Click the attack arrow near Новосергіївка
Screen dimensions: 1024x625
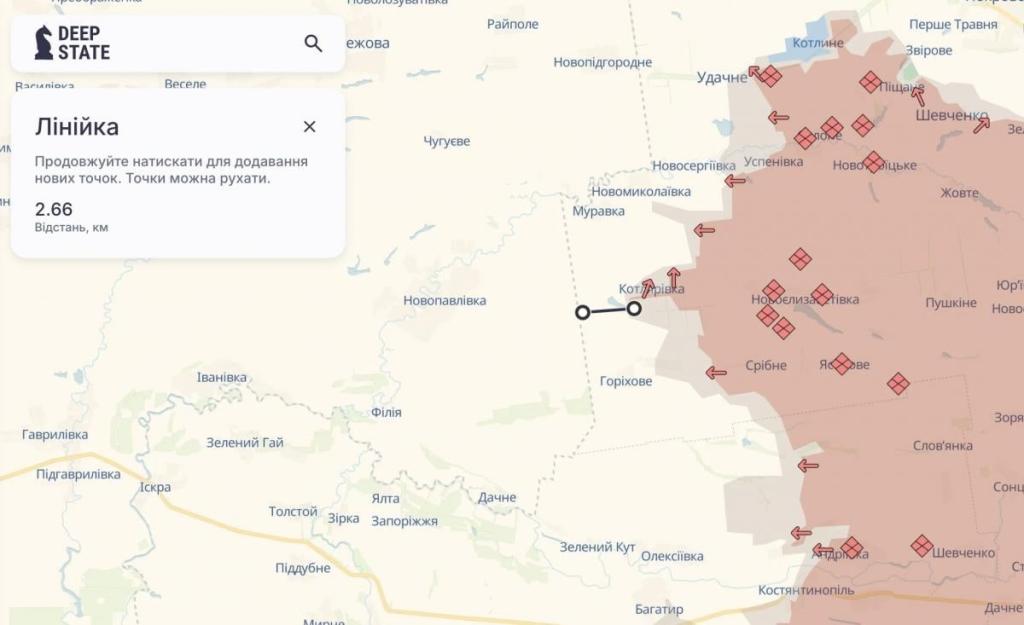pyautogui.click(x=735, y=181)
